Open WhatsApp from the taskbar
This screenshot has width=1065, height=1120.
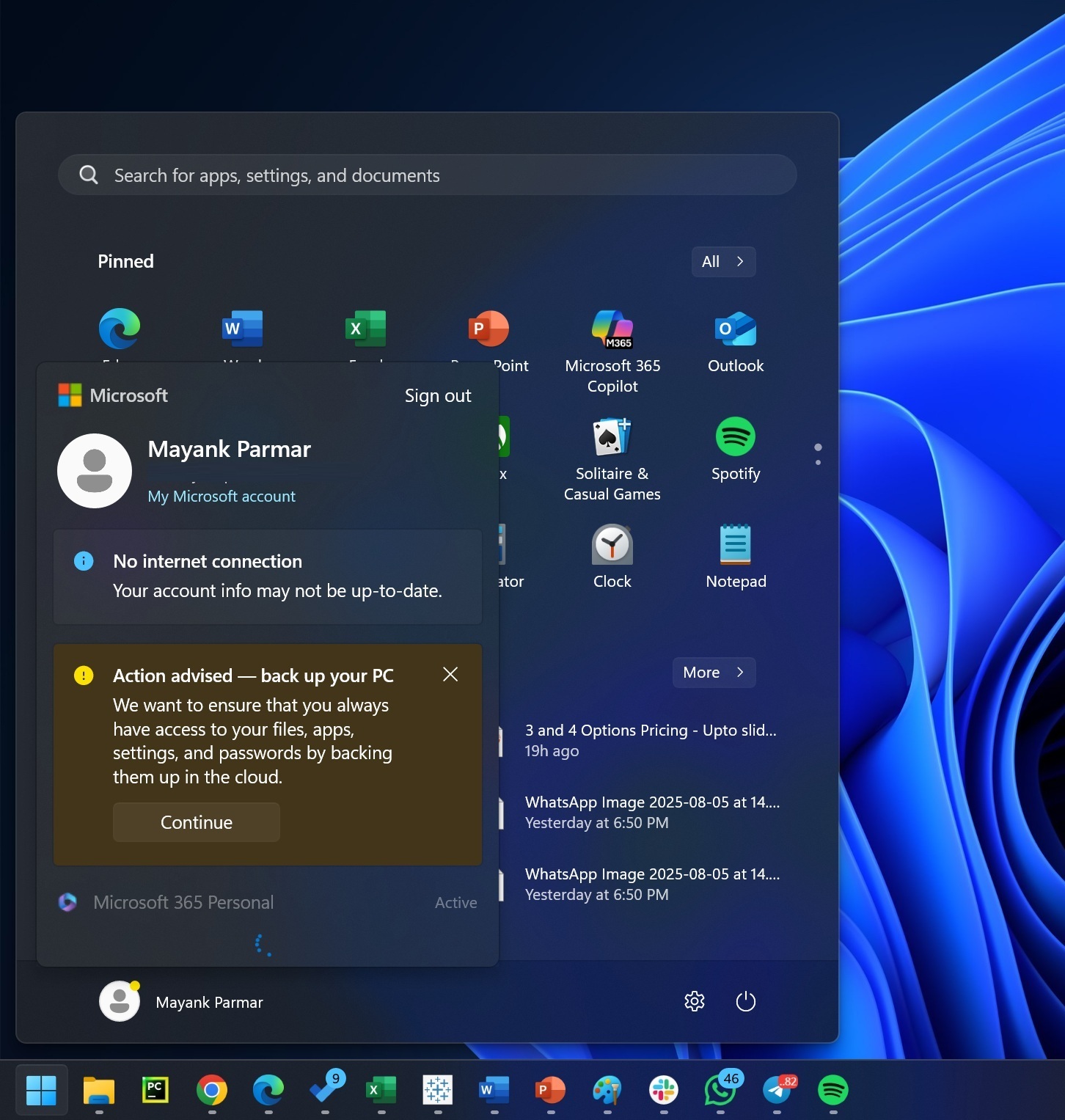point(720,1092)
